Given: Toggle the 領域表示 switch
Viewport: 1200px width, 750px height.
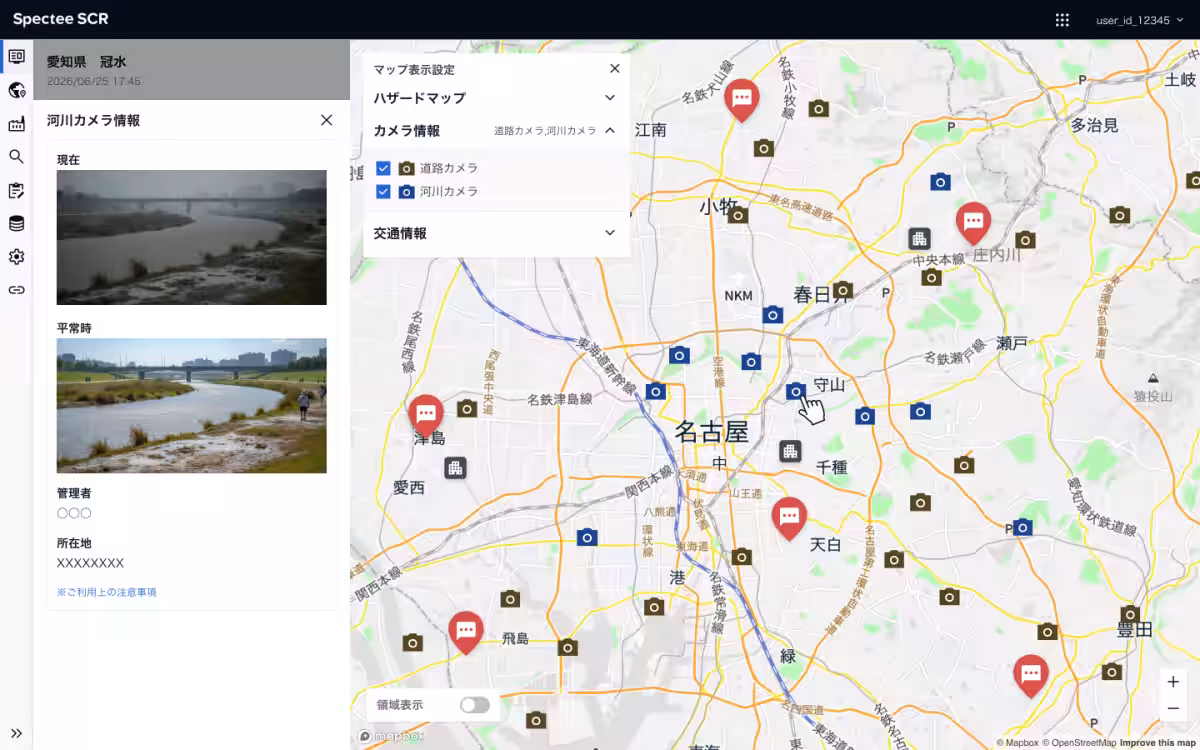Looking at the screenshot, I should click(475, 705).
